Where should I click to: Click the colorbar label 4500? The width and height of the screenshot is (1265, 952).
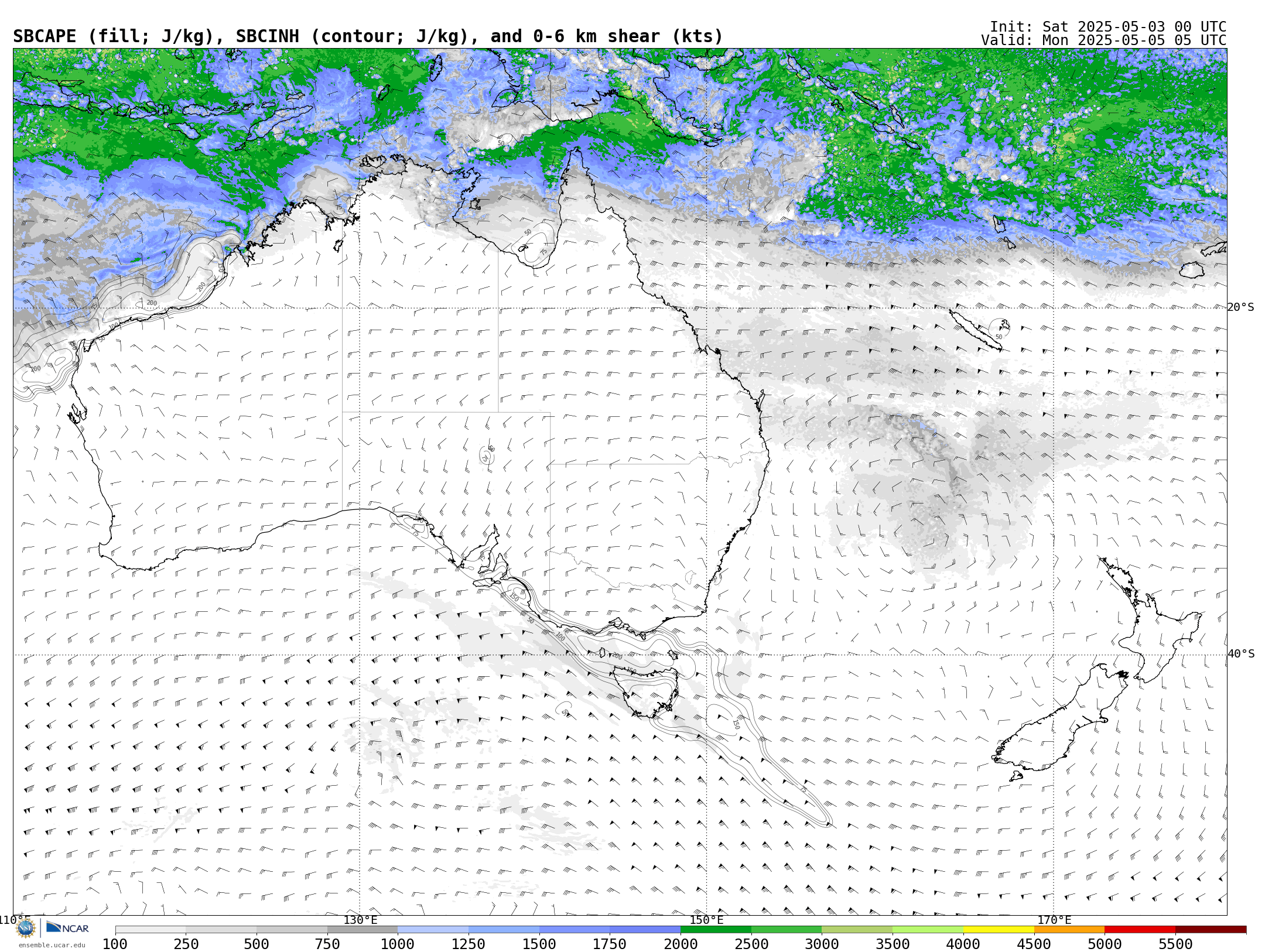pos(1034,944)
